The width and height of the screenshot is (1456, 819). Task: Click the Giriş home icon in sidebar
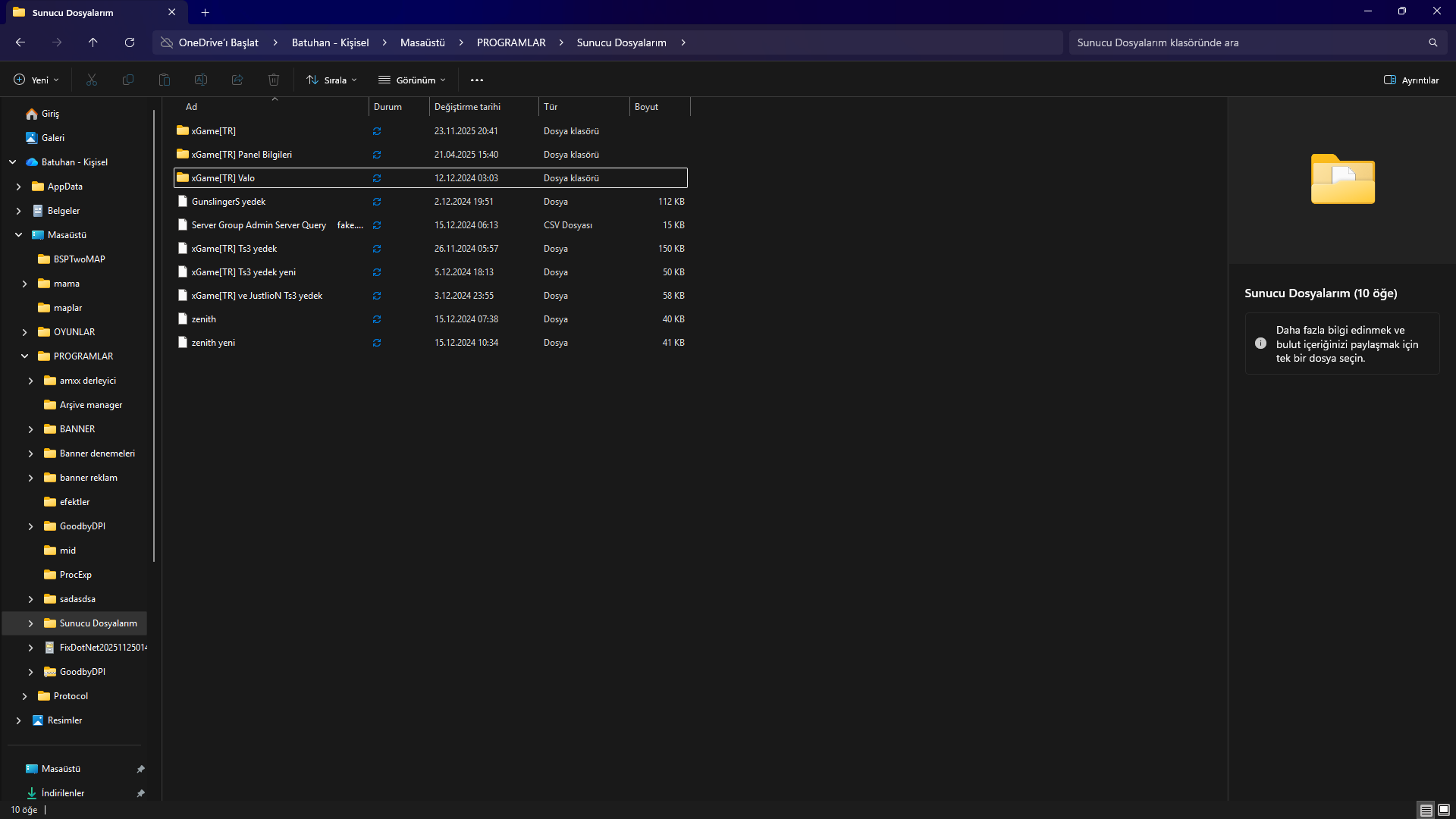click(x=32, y=114)
